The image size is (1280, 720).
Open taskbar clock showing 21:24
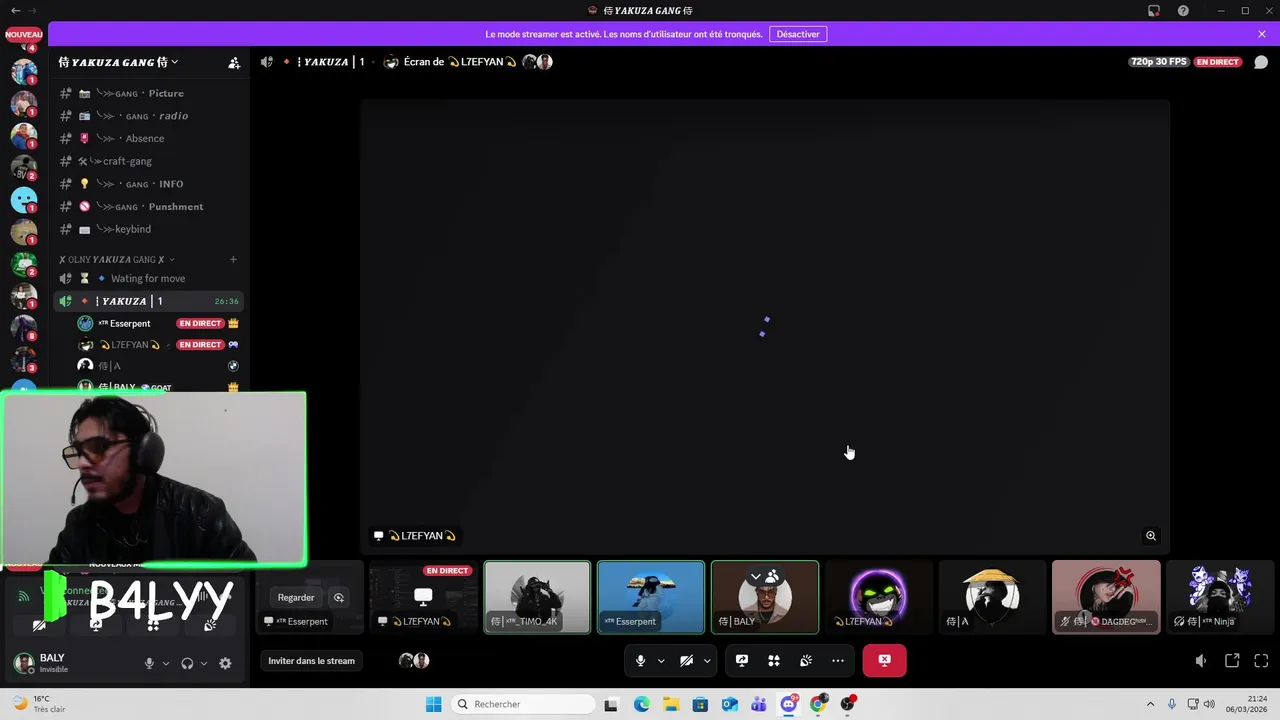(x=1248, y=704)
